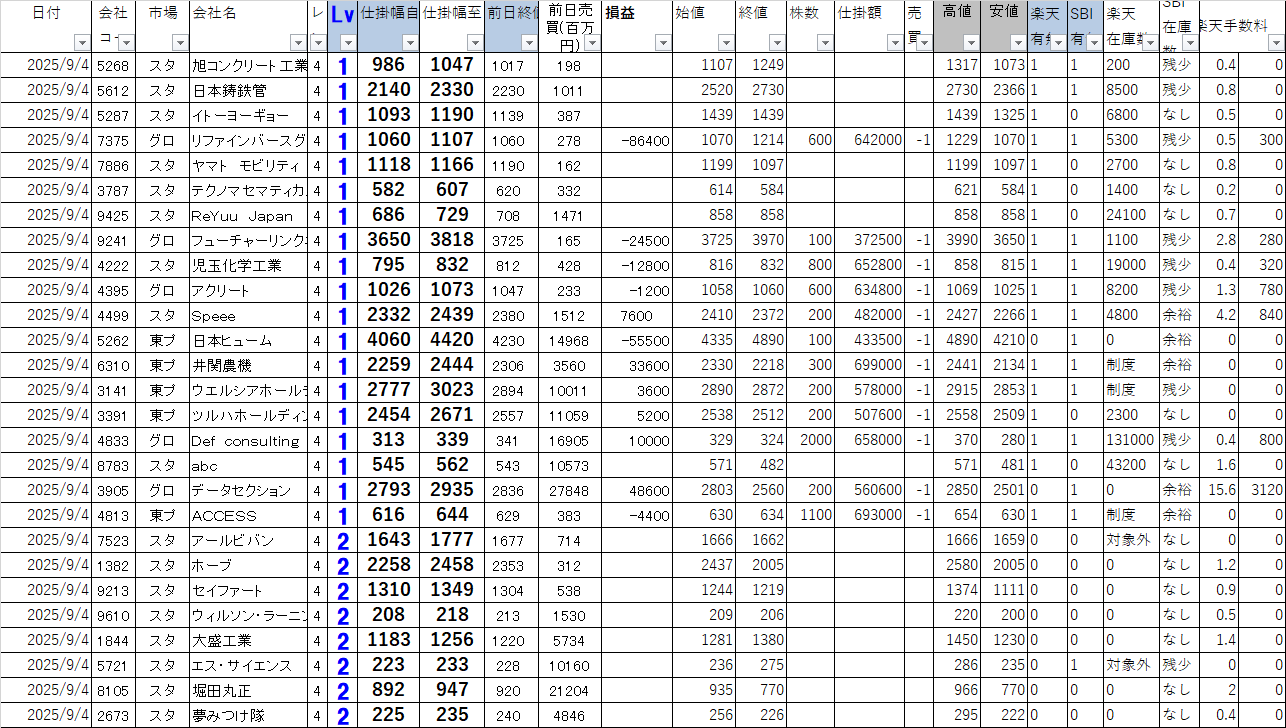Open the 仕掛額 column filter dropdown
1286x728 pixels.
click(897, 43)
